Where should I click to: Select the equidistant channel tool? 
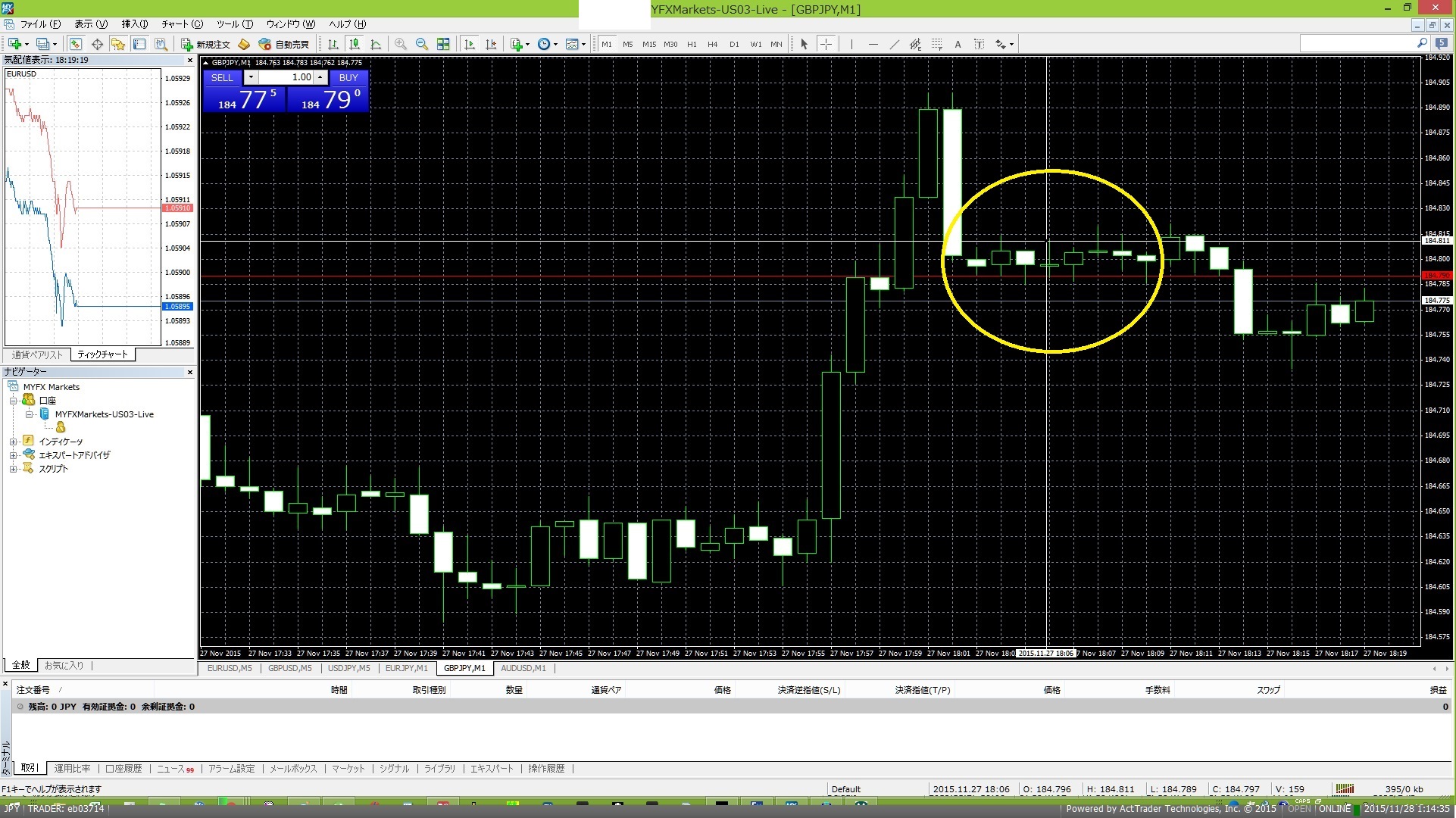point(915,44)
